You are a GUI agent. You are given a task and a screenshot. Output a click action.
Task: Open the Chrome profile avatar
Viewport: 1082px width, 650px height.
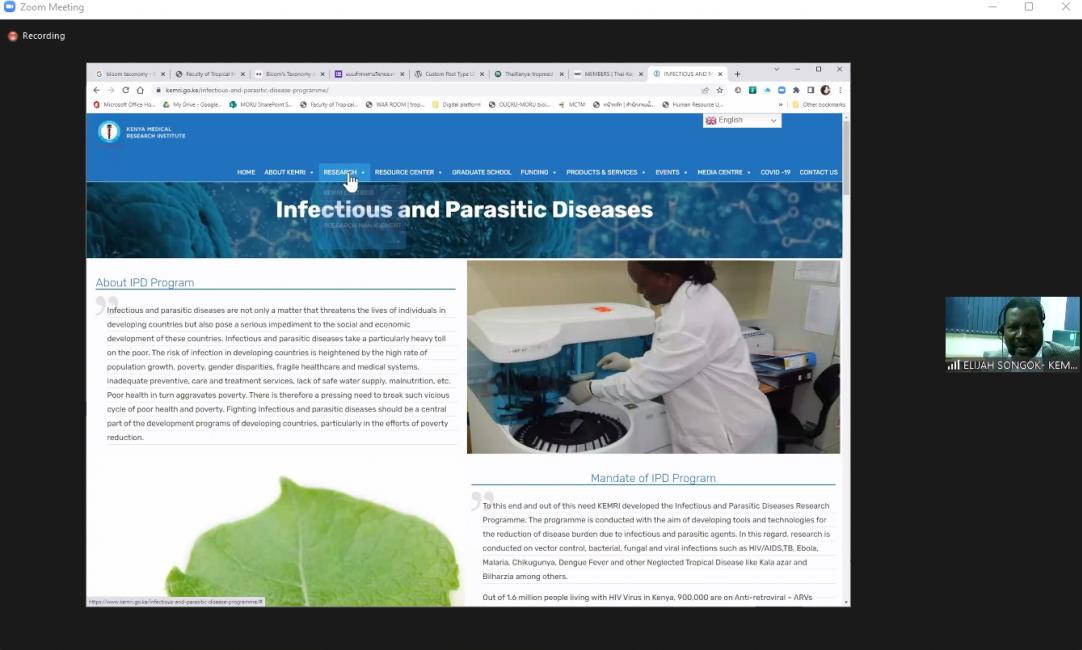point(825,90)
